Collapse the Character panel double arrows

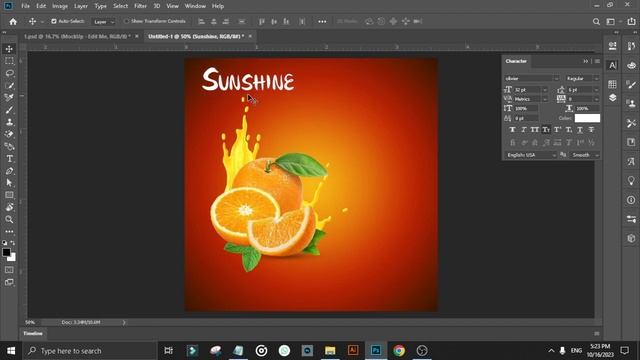click(x=586, y=61)
